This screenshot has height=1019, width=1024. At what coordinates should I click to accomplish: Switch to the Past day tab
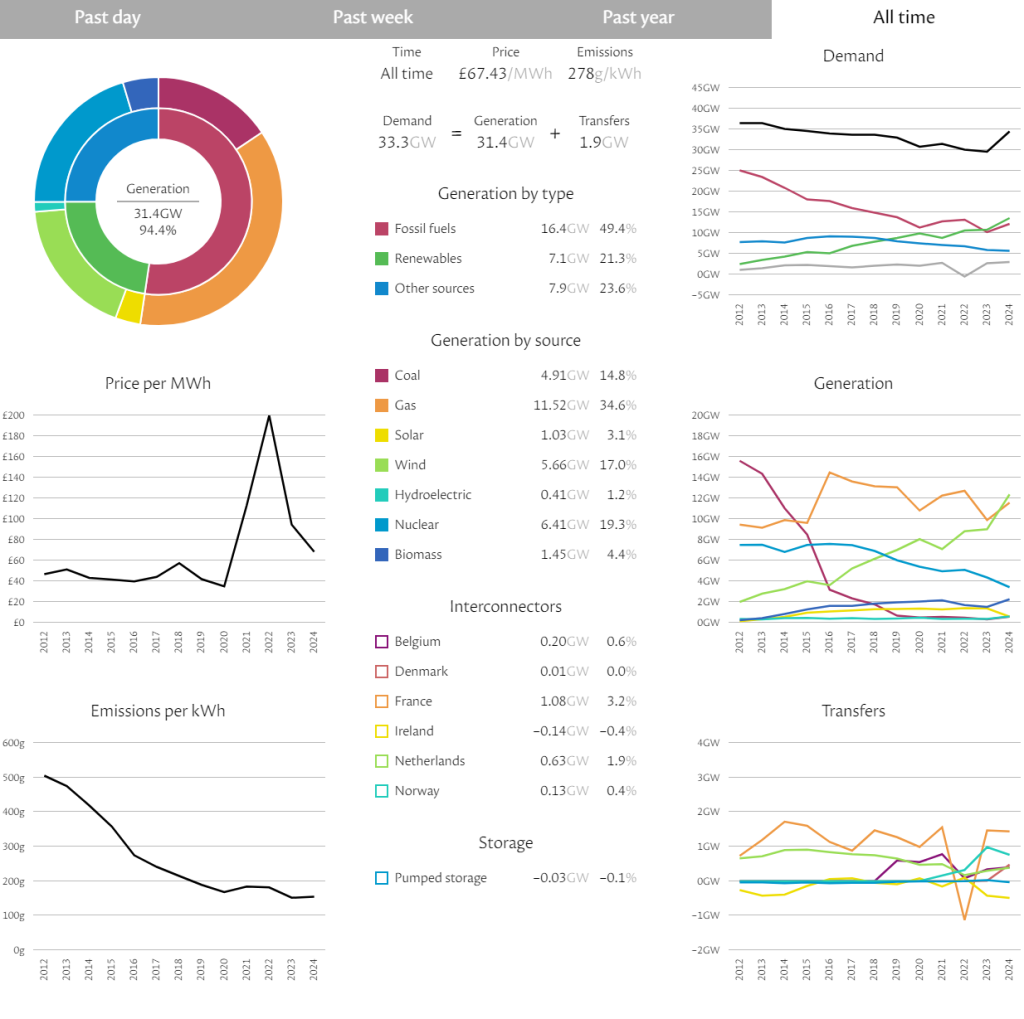pos(107,18)
